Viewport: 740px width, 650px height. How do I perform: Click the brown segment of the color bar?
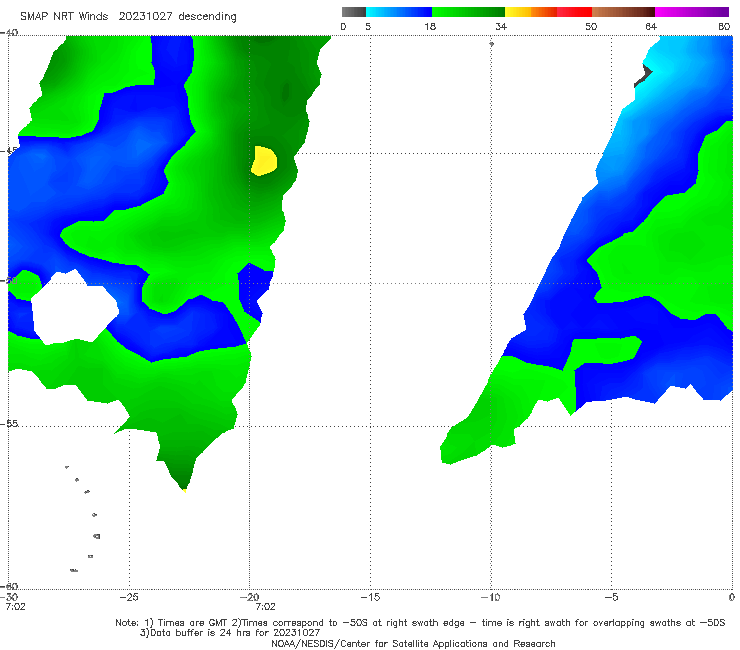click(x=623, y=12)
